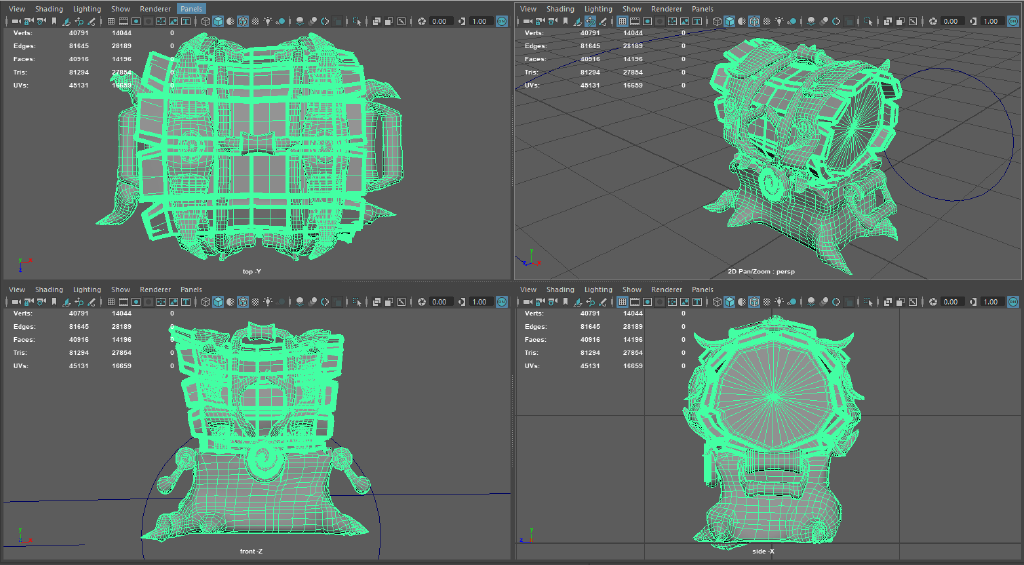Screen dimensions: 1024x565
Task: Open Select Camera icon in top panel
Action: [x=15, y=21]
